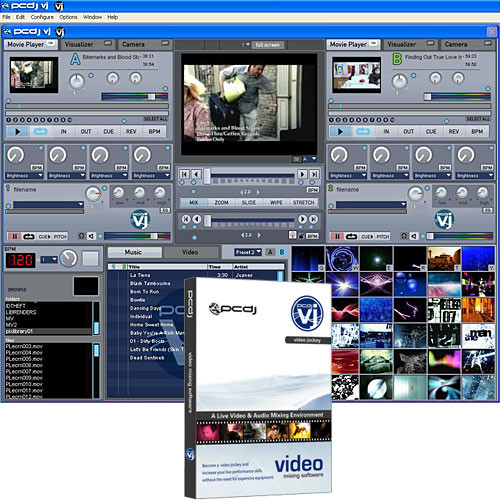Pause the audio player on deck B
The image size is (500, 500).
[337, 236]
